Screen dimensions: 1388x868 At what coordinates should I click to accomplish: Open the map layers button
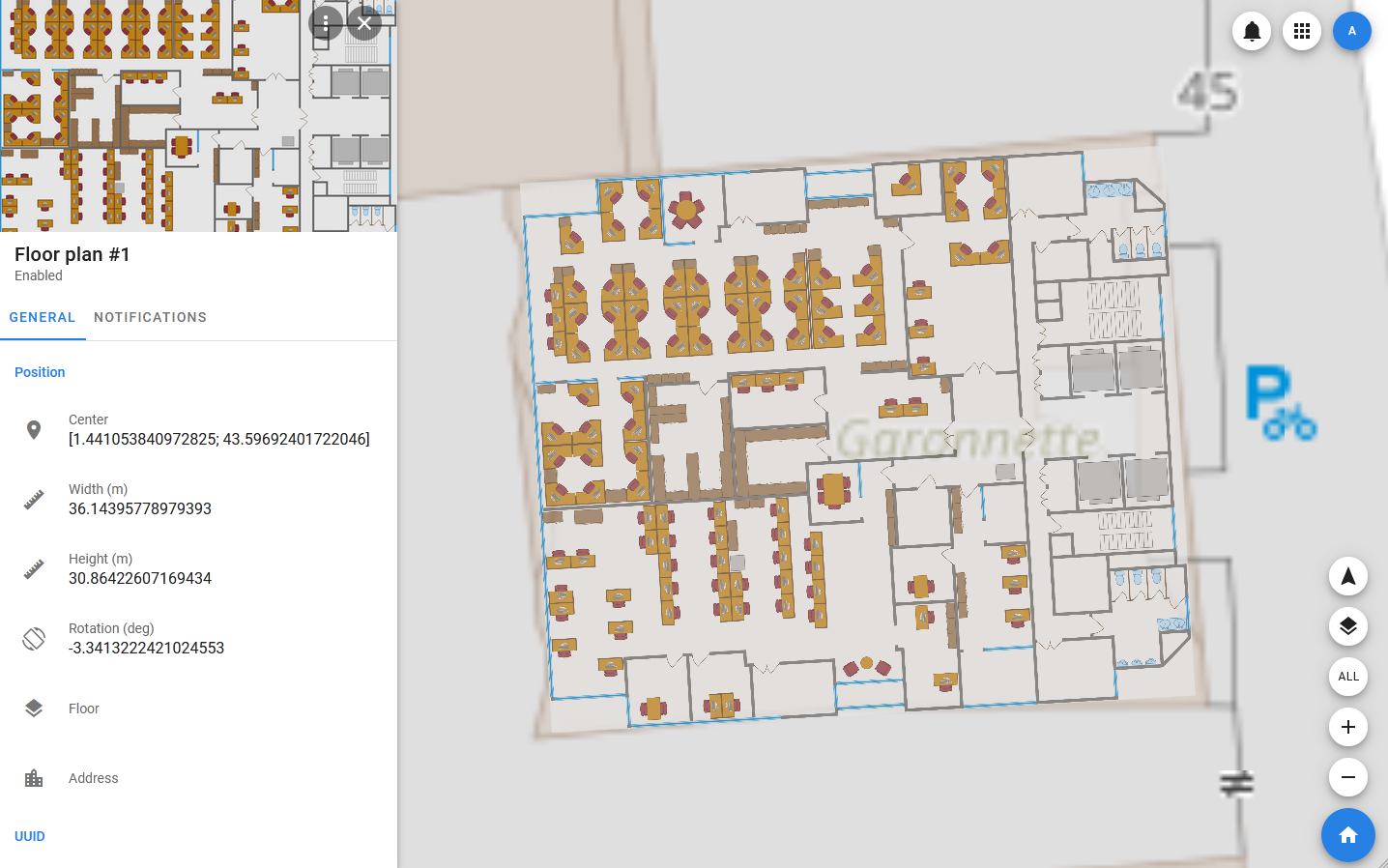pyautogui.click(x=1347, y=626)
